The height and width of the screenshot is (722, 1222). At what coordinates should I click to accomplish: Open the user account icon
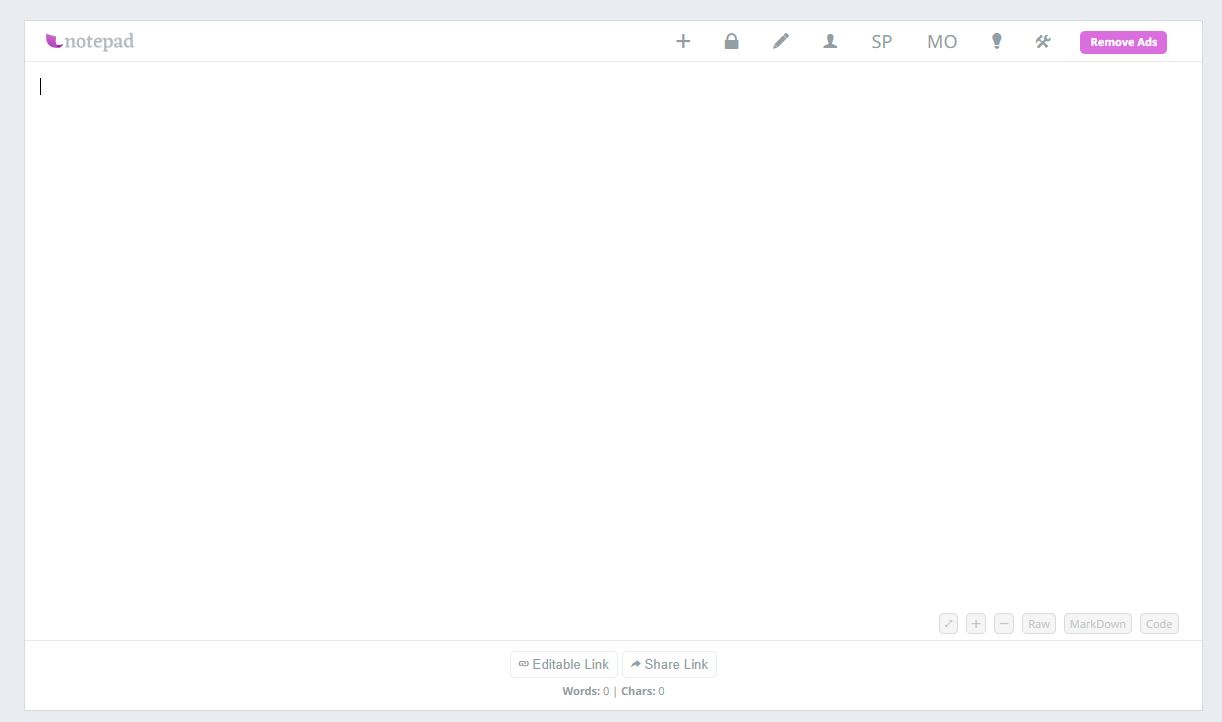click(x=830, y=42)
